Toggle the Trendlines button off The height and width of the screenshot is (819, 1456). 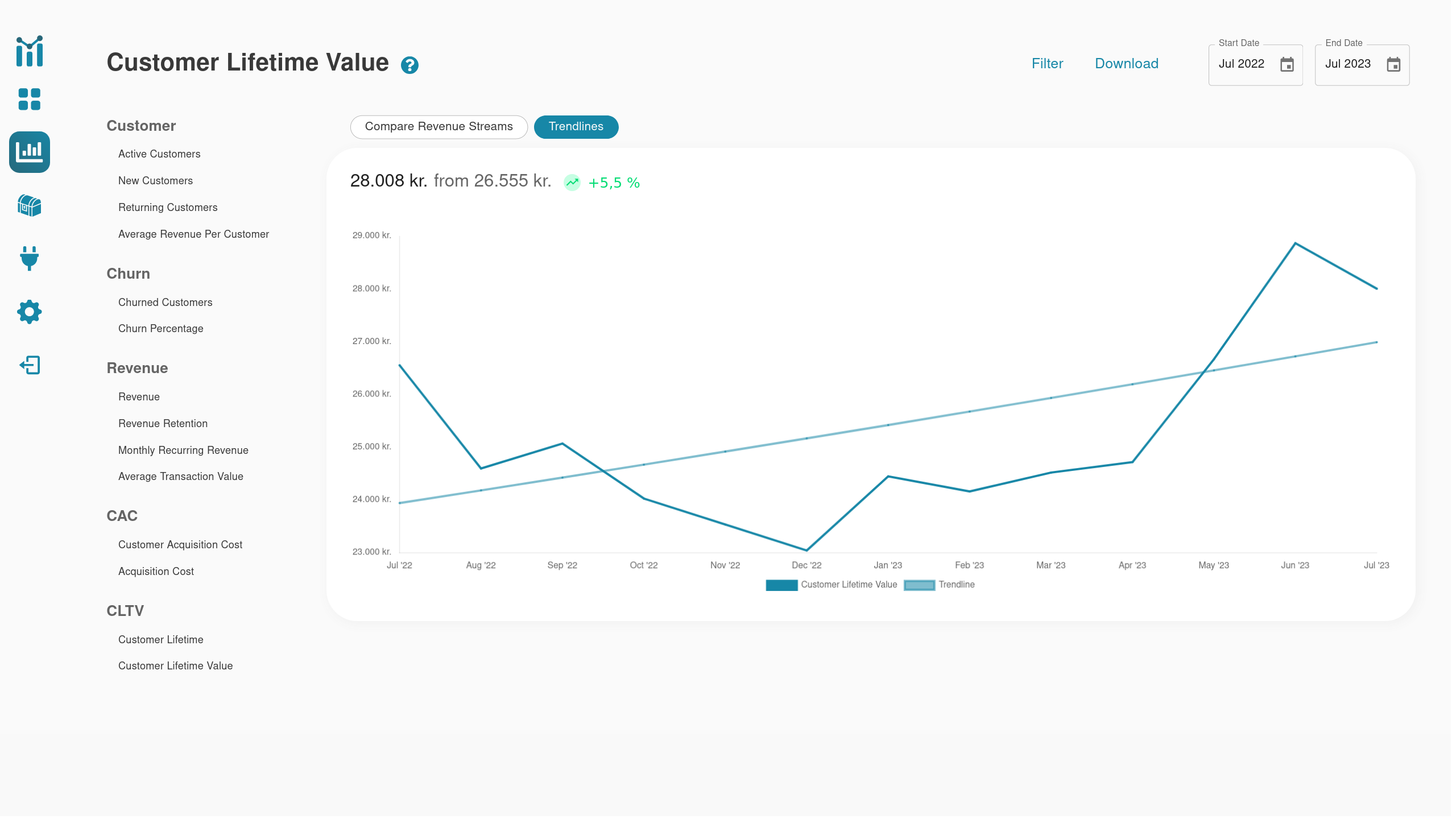pyautogui.click(x=576, y=126)
